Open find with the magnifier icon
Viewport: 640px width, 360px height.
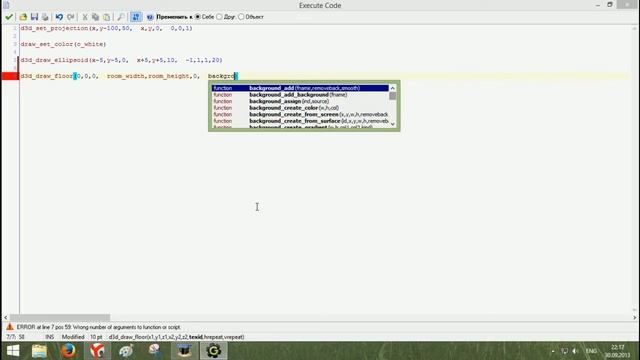point(121,17)
